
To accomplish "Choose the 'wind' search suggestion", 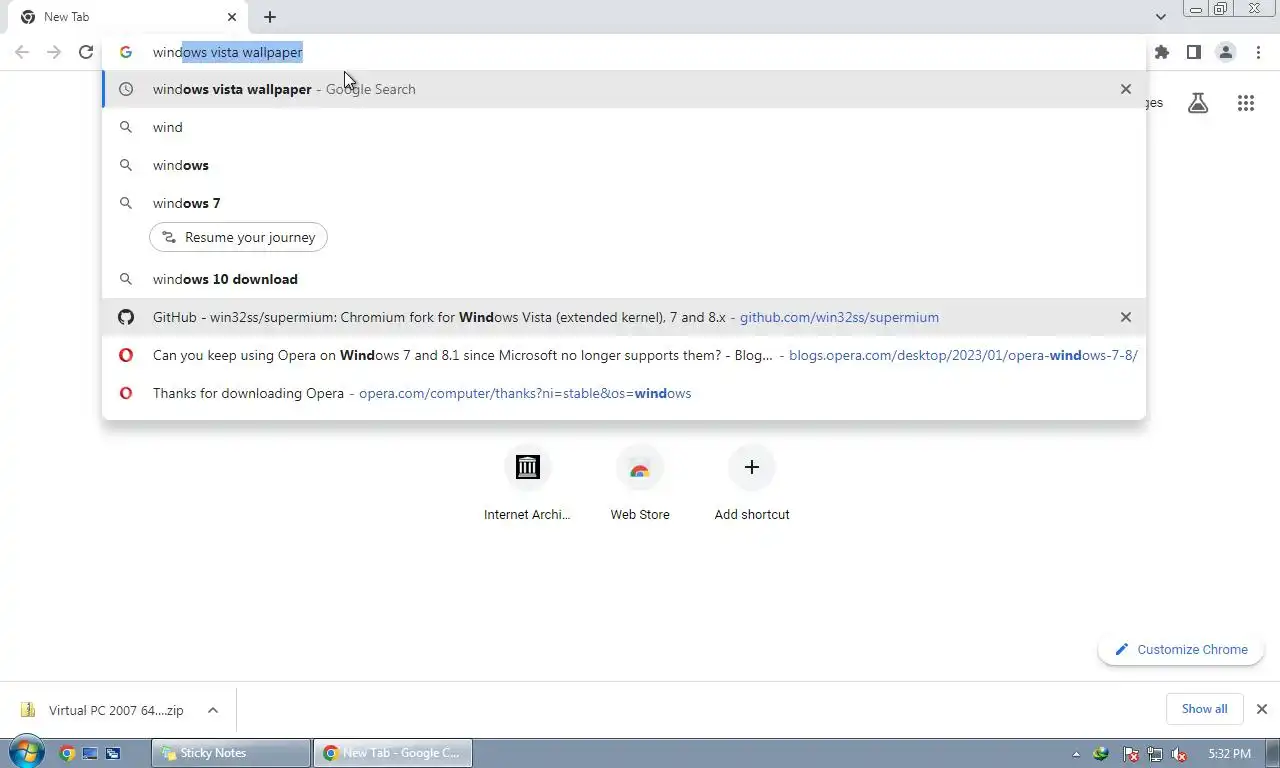I will (x=624, y=127).
